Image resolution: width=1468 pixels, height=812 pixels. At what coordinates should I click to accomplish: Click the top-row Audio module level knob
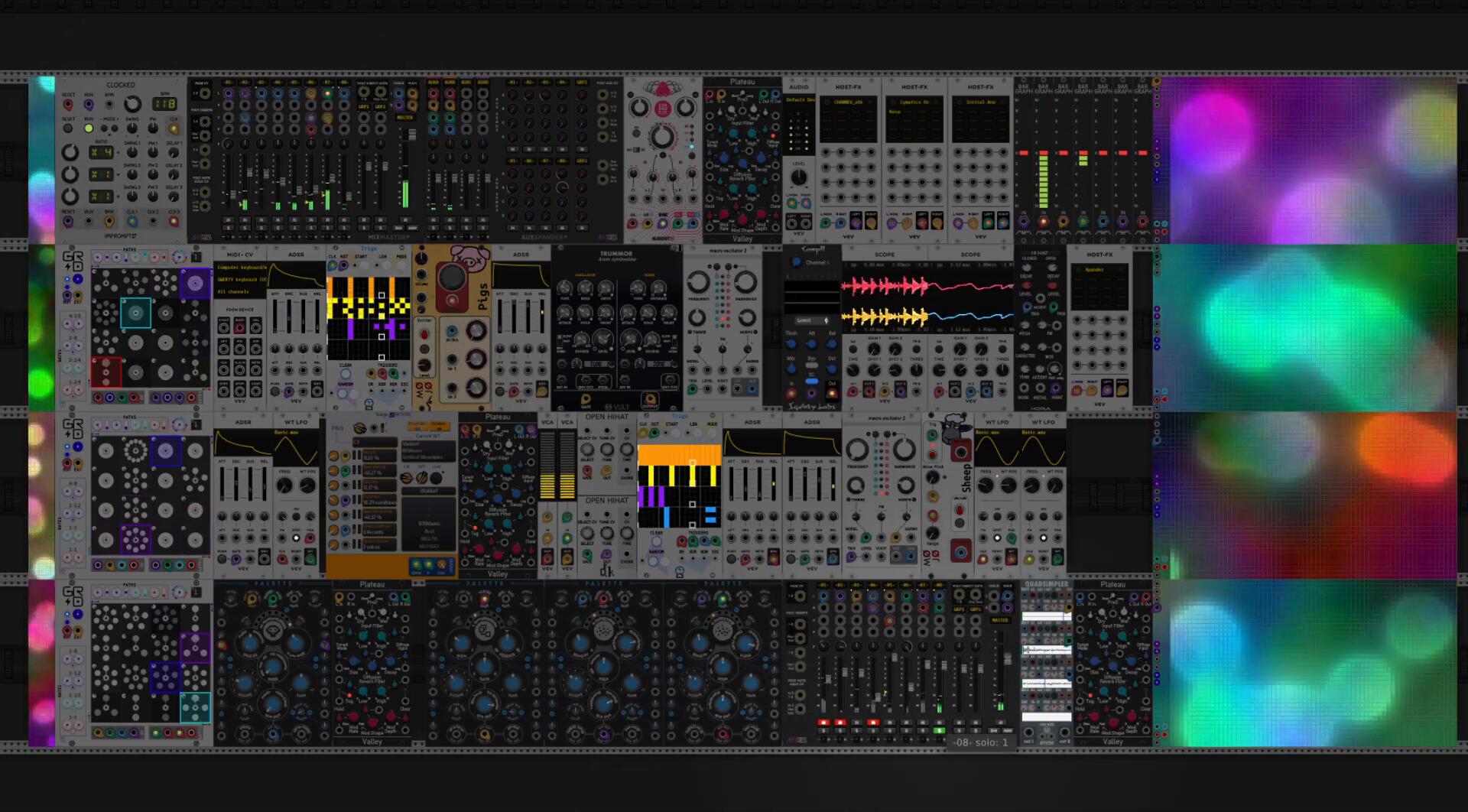(x=798, y=177)
